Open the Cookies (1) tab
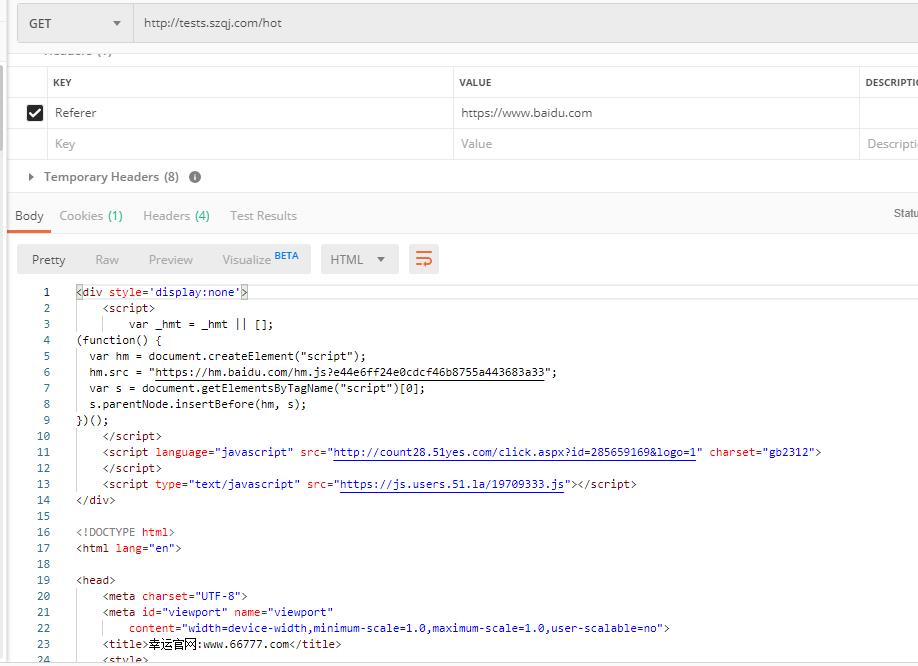Viewport: 918px width, 666px height. pyautogui.click(x=91, y=216)
